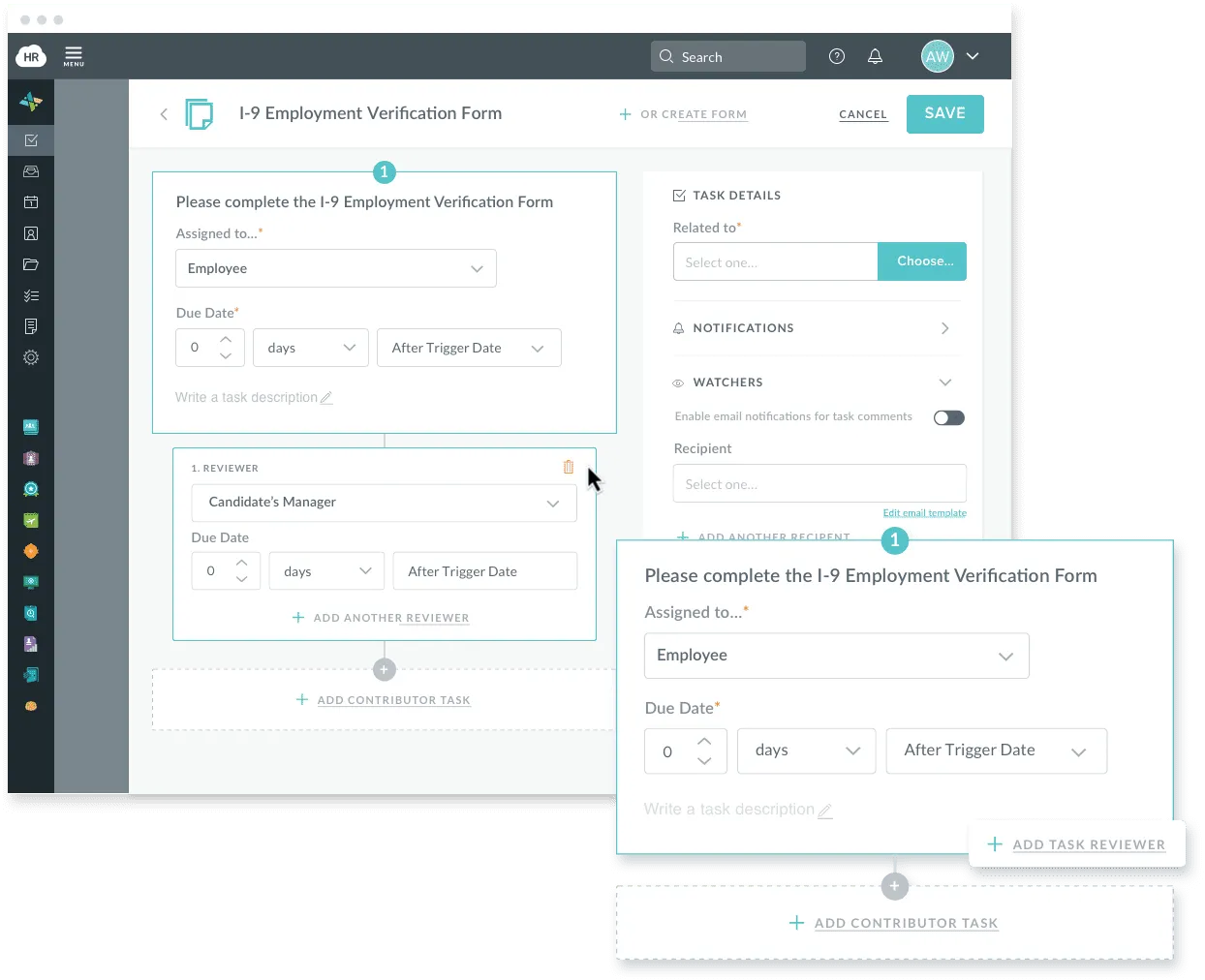The width and height of the screenshot is (1205, 980).
Task: Open the person profile icon in sidebar
Action: (31, 233)
